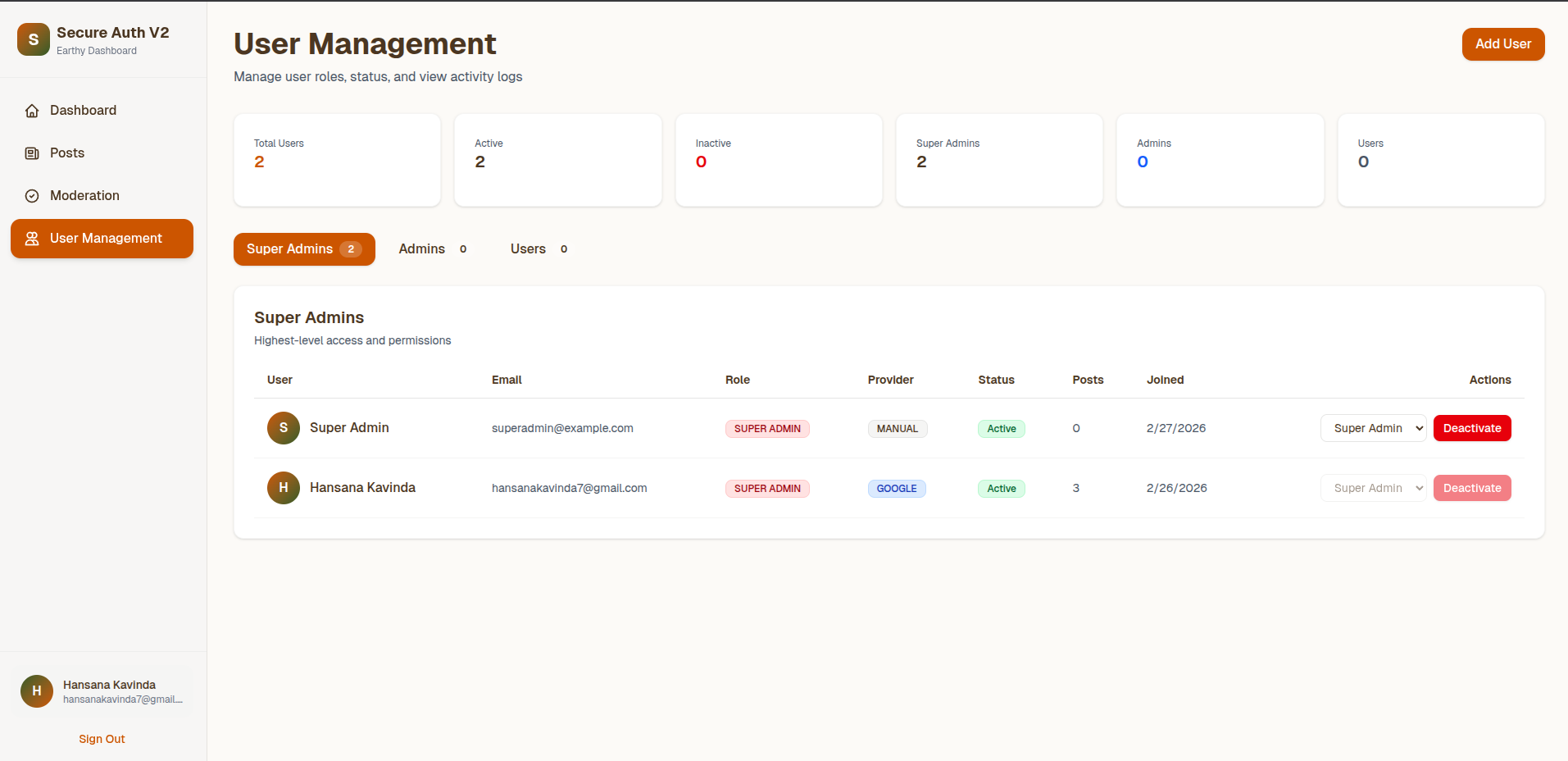
Task: Click Hansana Kavinda's 'H' avatar in table
Action: click(x=284, y=488)
